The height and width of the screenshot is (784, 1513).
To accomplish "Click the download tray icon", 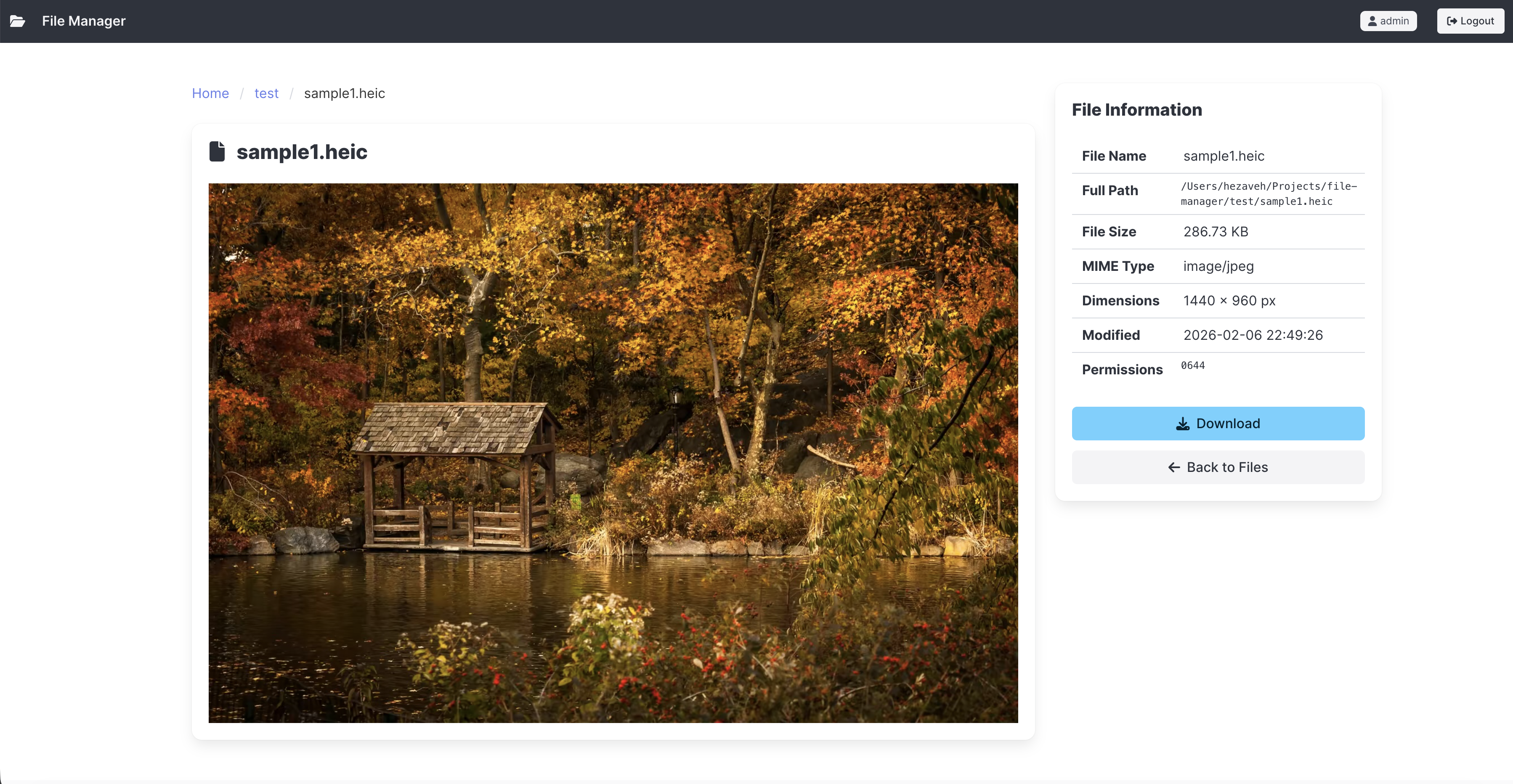I will click(x=1182, y=424).
